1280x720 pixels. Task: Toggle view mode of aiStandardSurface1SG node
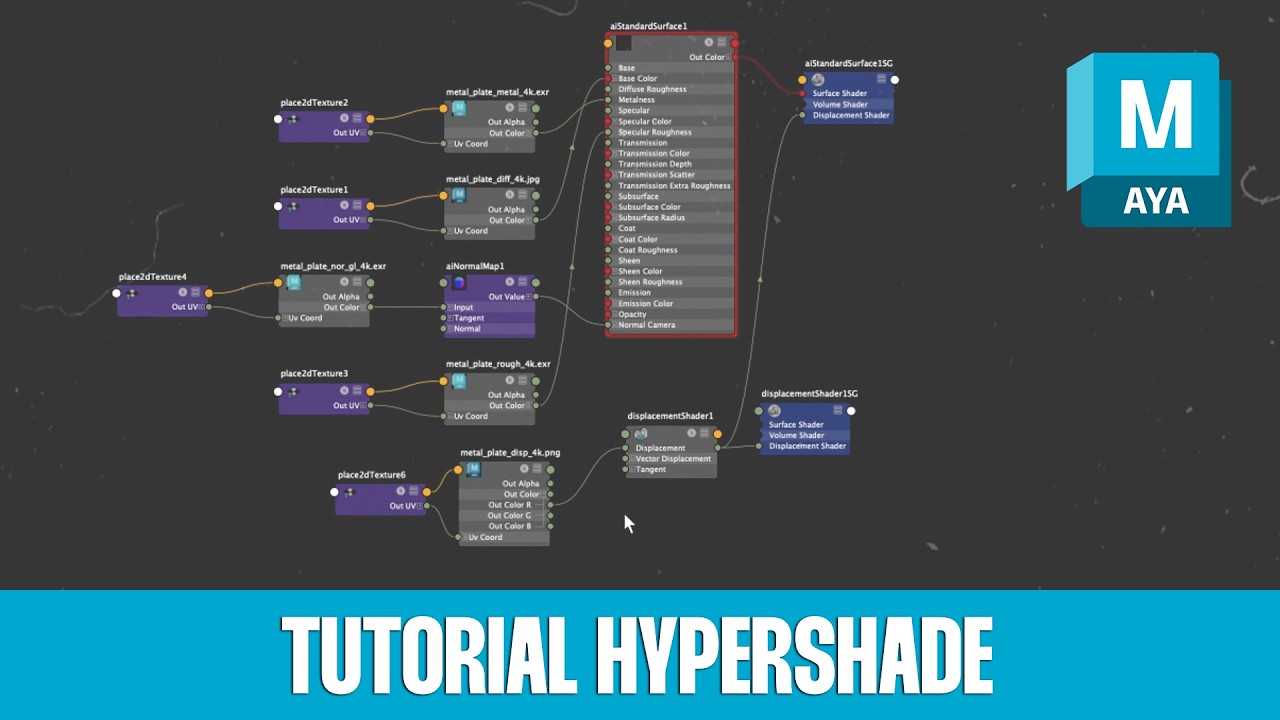click(x=881, y=79)
